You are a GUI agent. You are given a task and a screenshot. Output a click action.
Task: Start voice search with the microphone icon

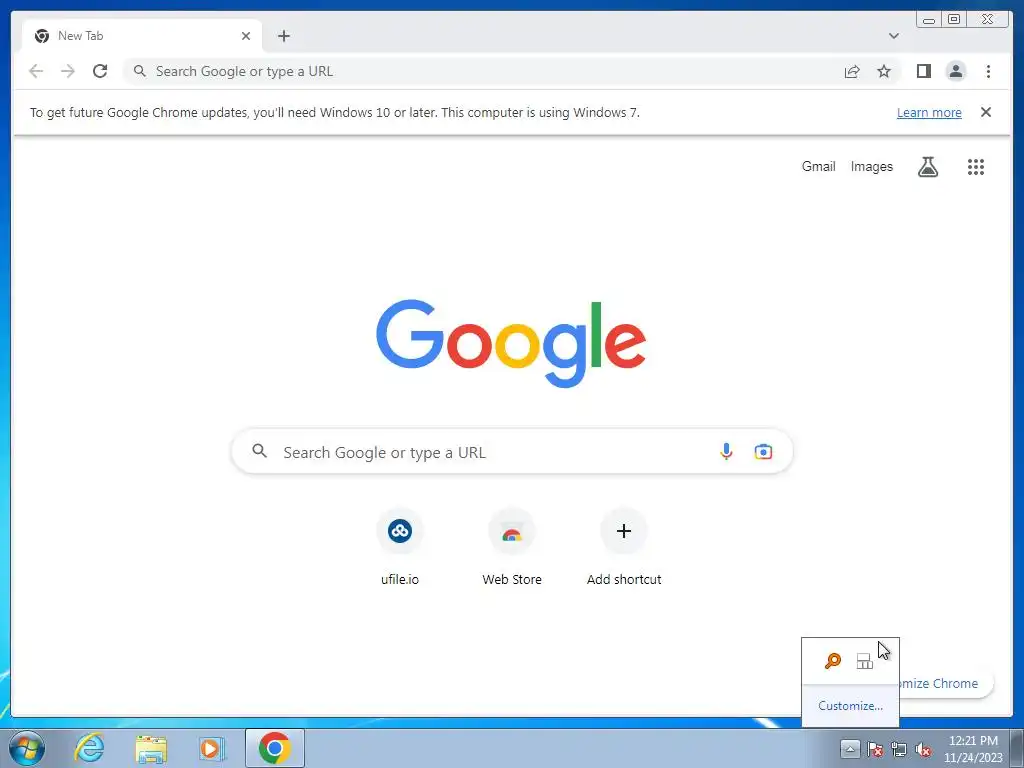pos(726,451)
